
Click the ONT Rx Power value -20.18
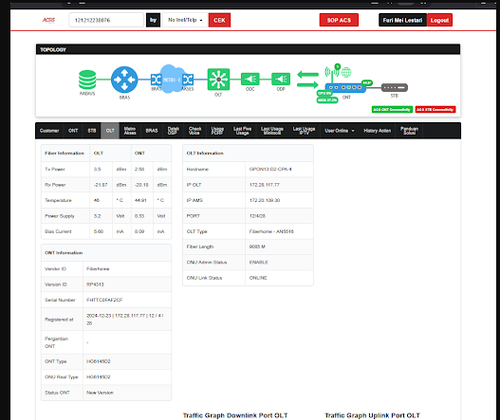[142, 185]
